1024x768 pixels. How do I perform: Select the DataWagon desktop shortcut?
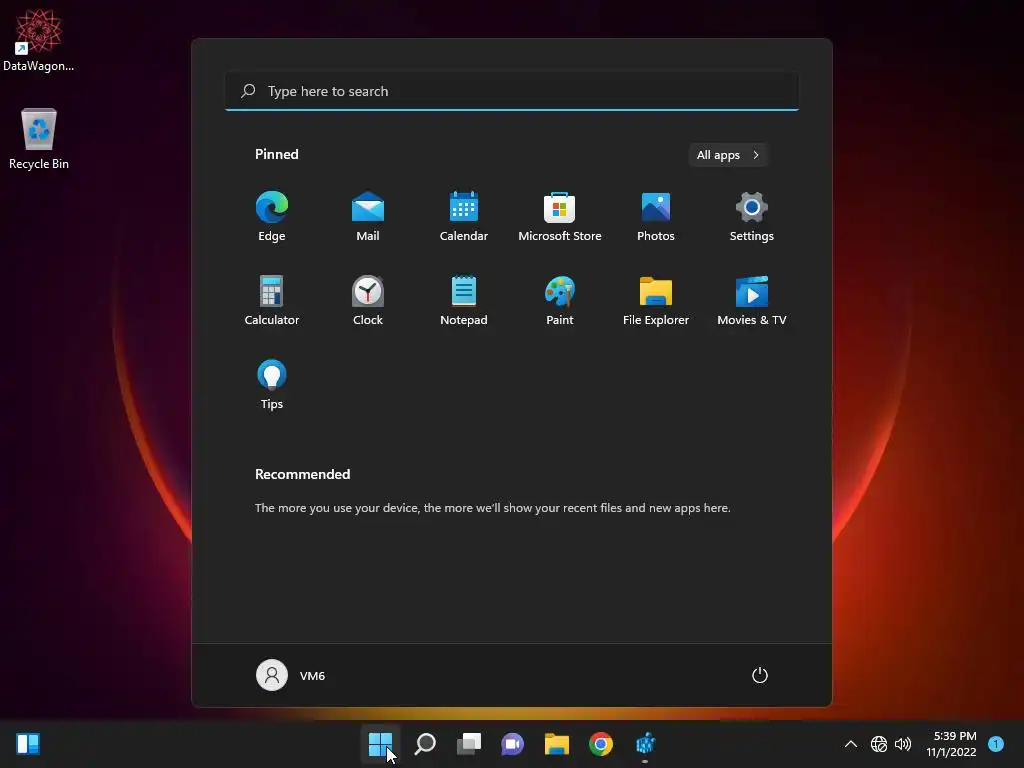(39, 40)
